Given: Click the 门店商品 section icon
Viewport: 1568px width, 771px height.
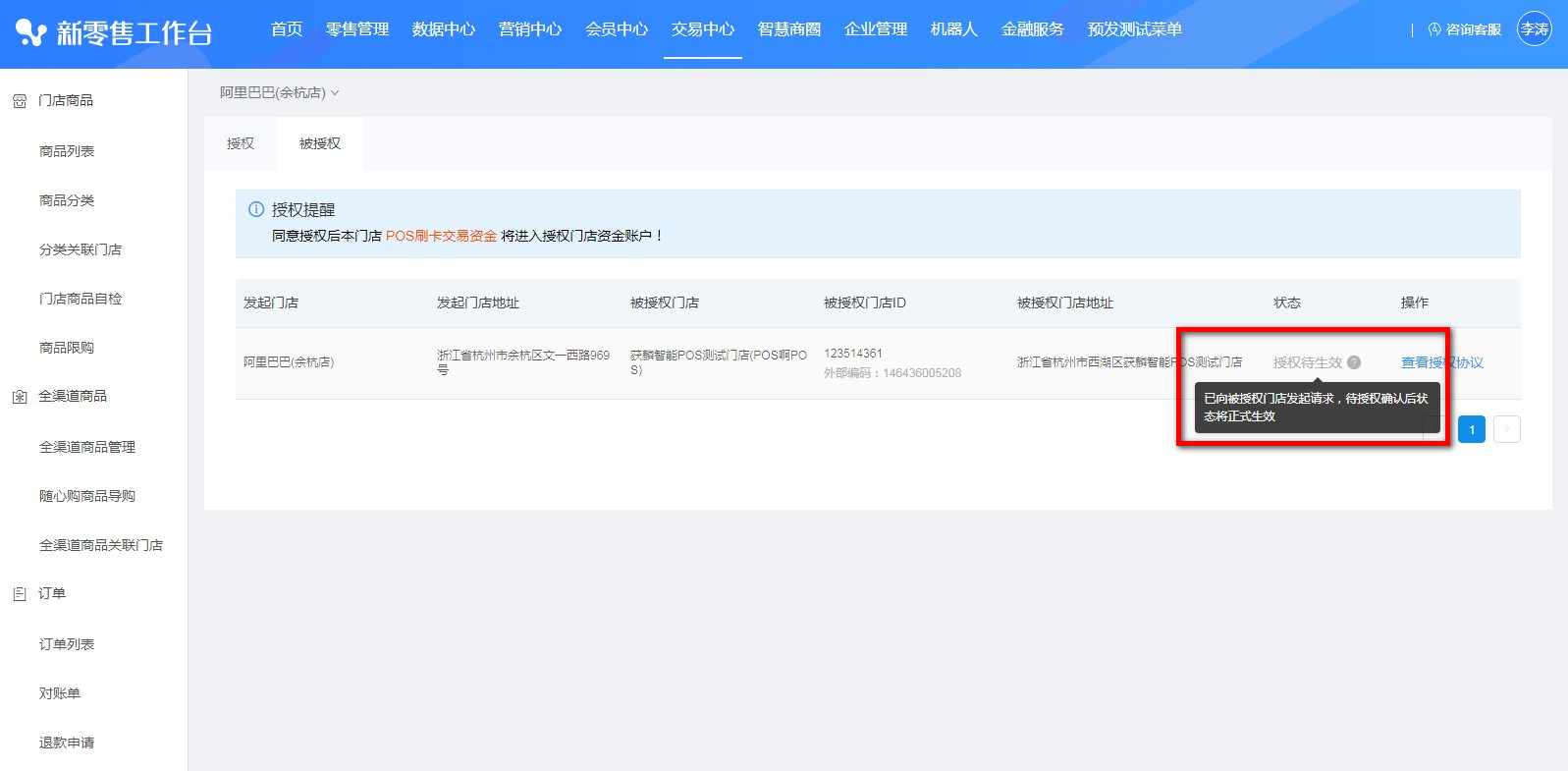Looking at the screenshot, I should click(x=20, y=101).
